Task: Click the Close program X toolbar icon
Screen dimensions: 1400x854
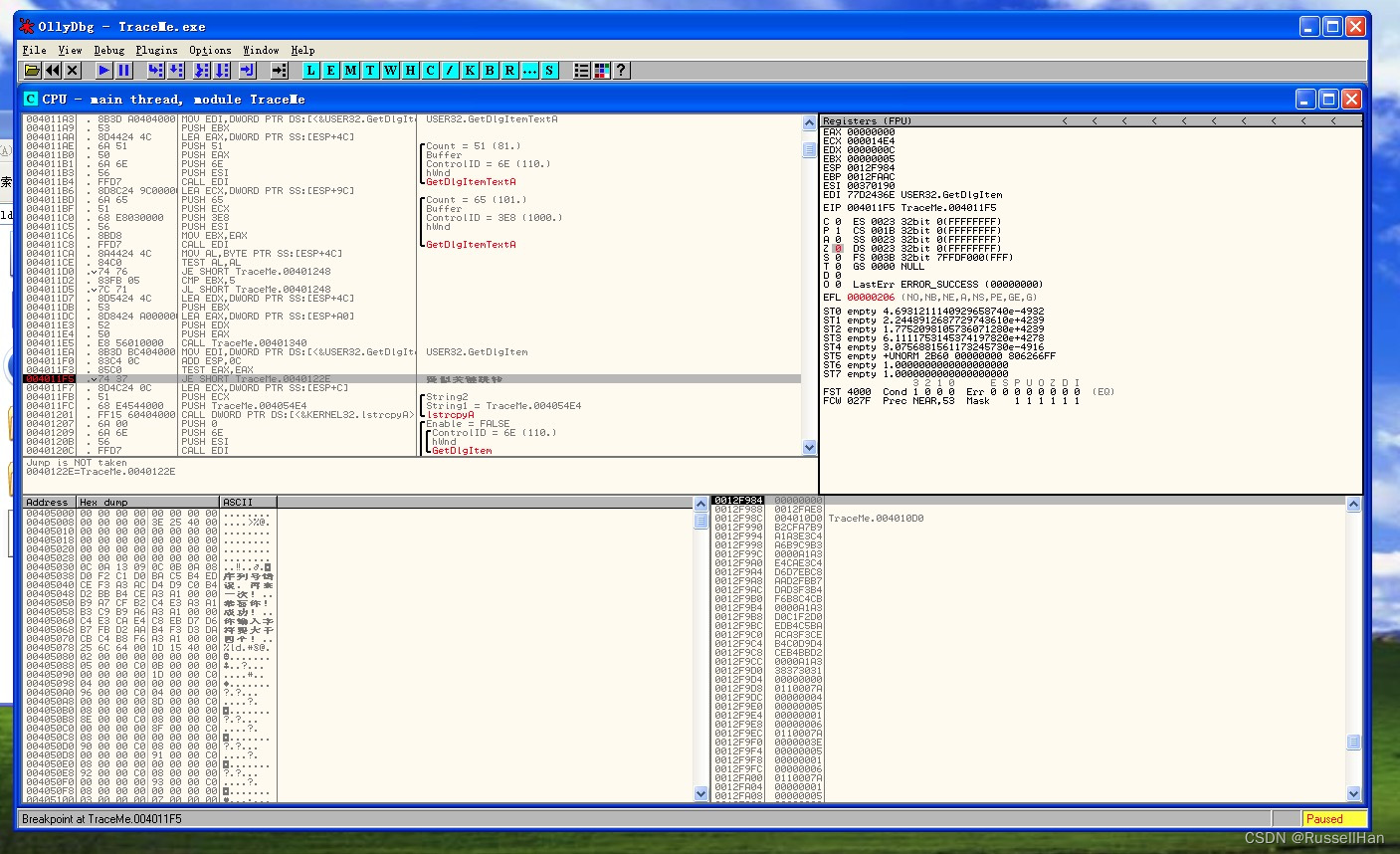Action: tap(72, 71)
